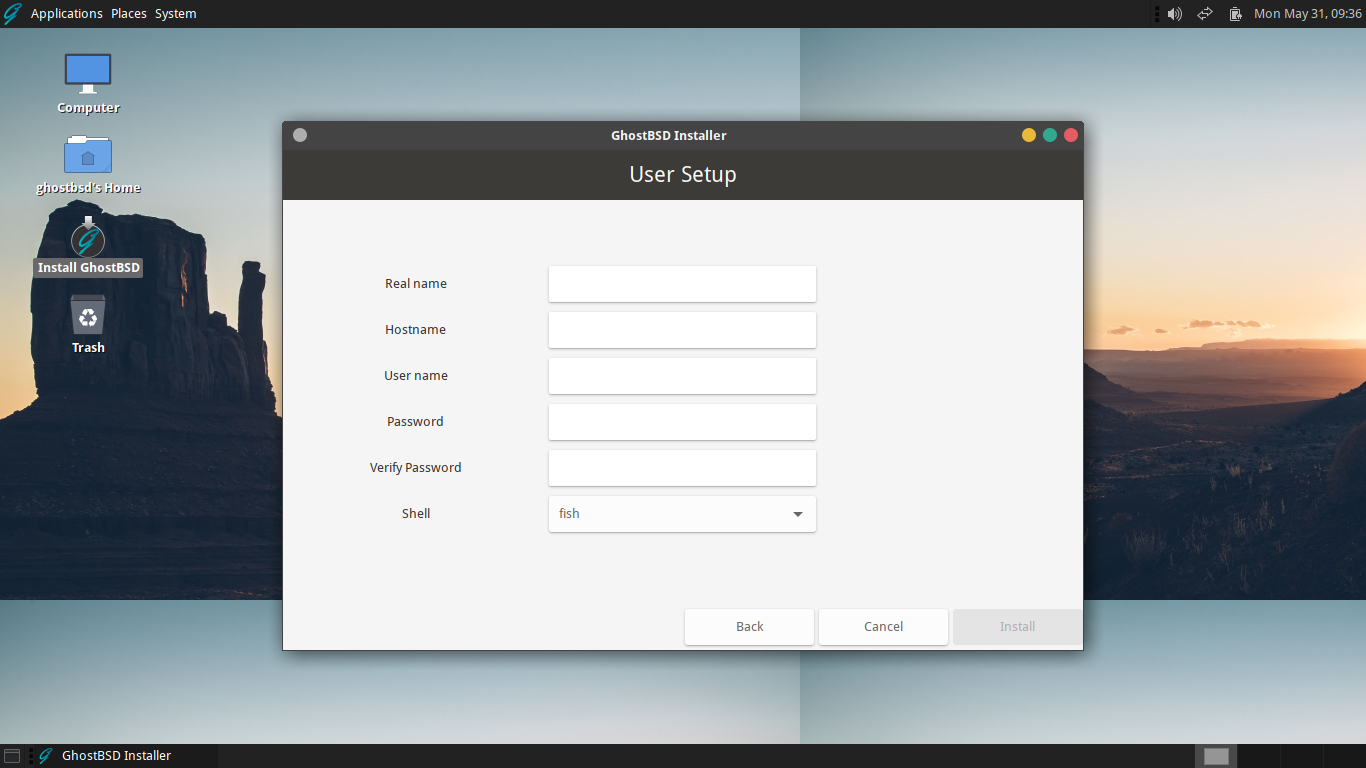Maximize installer with the green button
The image size is (1366, 768).
click(1050, 135)
